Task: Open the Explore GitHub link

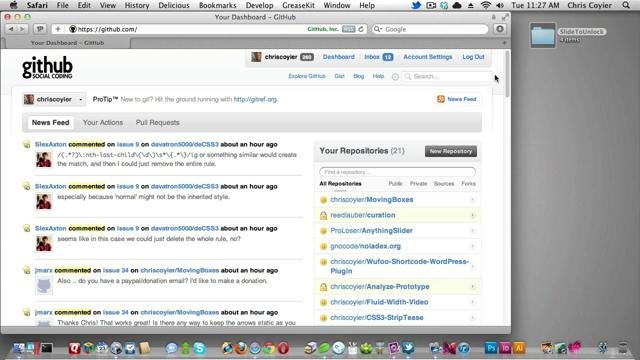Action: 307,76
